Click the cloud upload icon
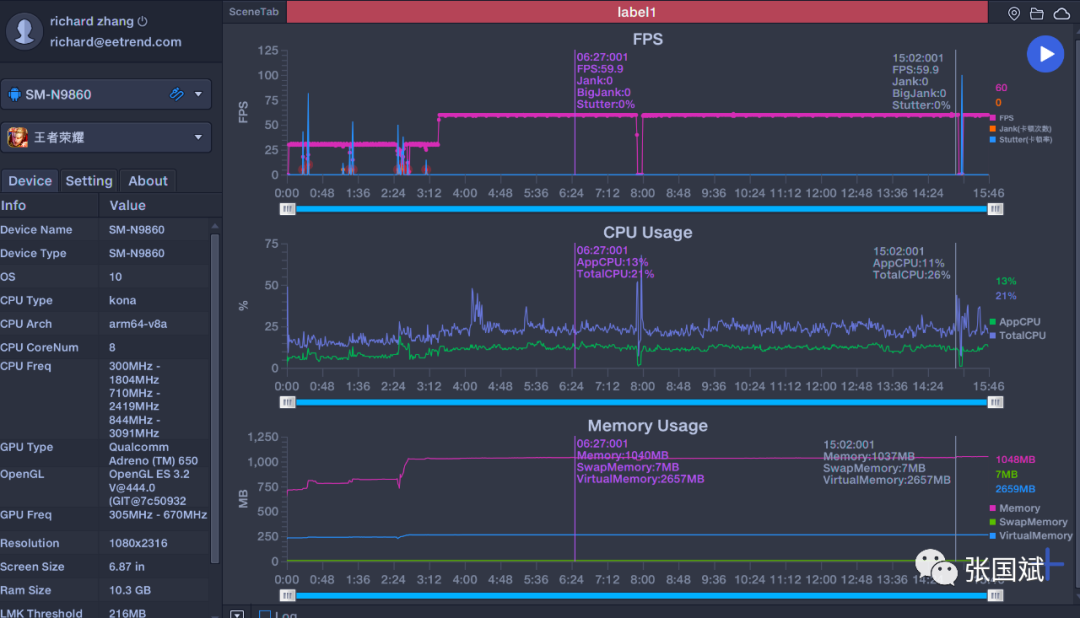This screenshot has width=1080, height=618. (x=1061, y=13)
